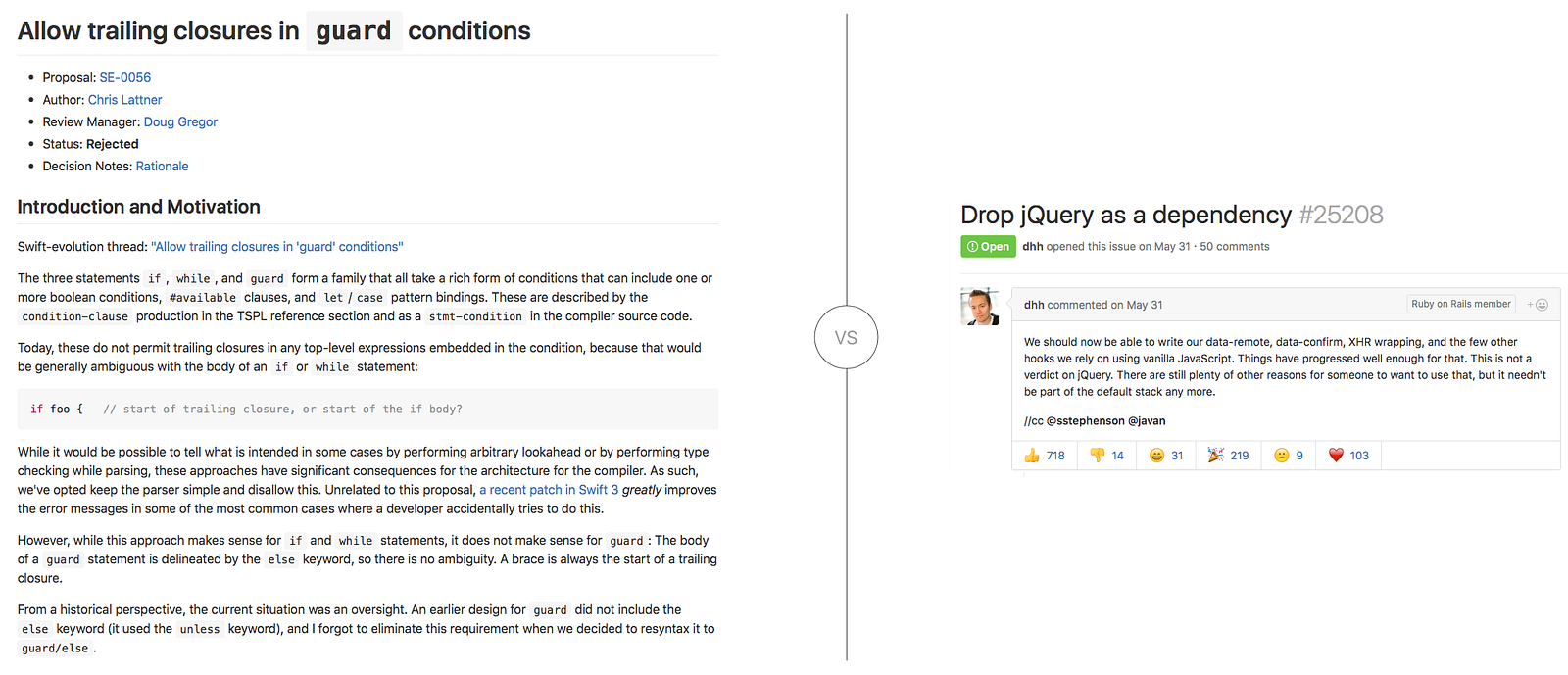Click the thumbs down reaction with 14
This screenshot has height=675, width=1568.
pos(1106,456)
